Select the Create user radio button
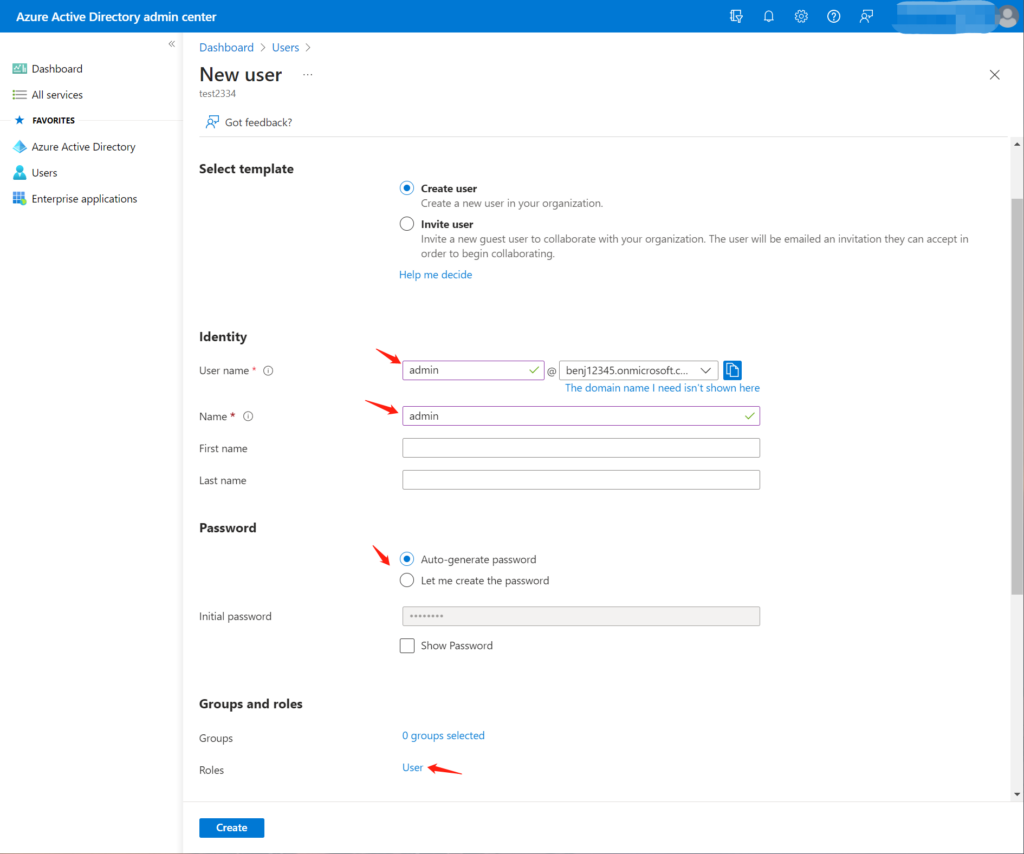The width and height of the screenshot is (1024, 854). (407, 188)
